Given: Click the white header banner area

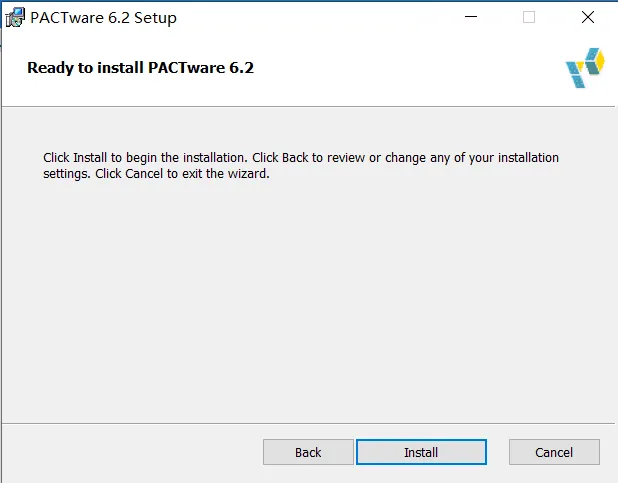Looking at the screenshot, I should (400, 70).
